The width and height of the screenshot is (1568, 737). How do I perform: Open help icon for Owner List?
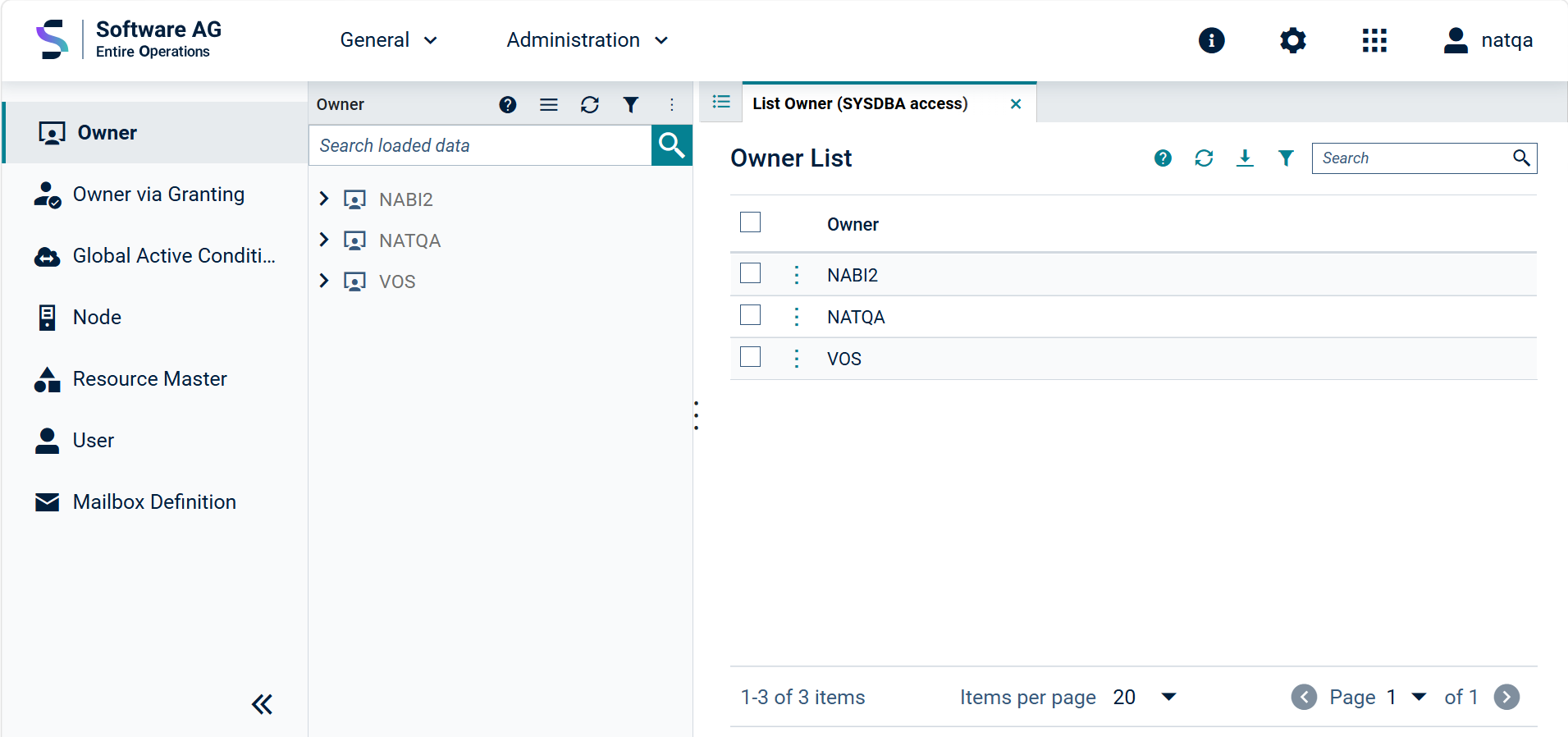1163,158
